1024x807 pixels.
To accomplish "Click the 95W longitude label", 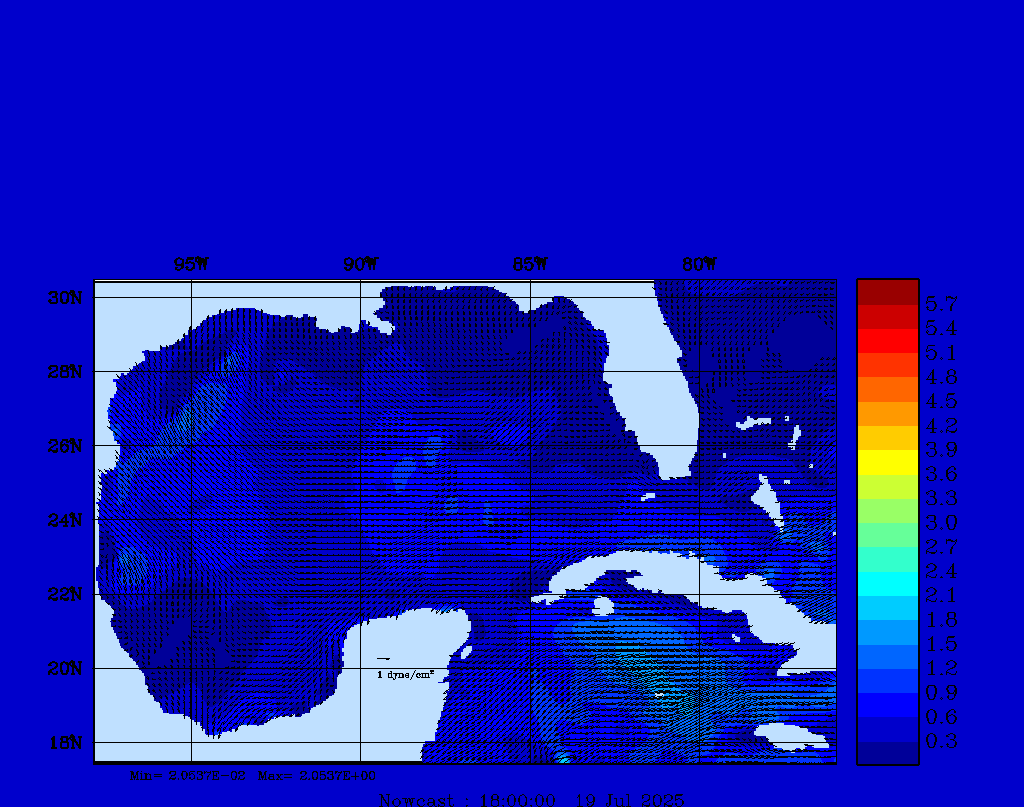I will pos(191,264).
